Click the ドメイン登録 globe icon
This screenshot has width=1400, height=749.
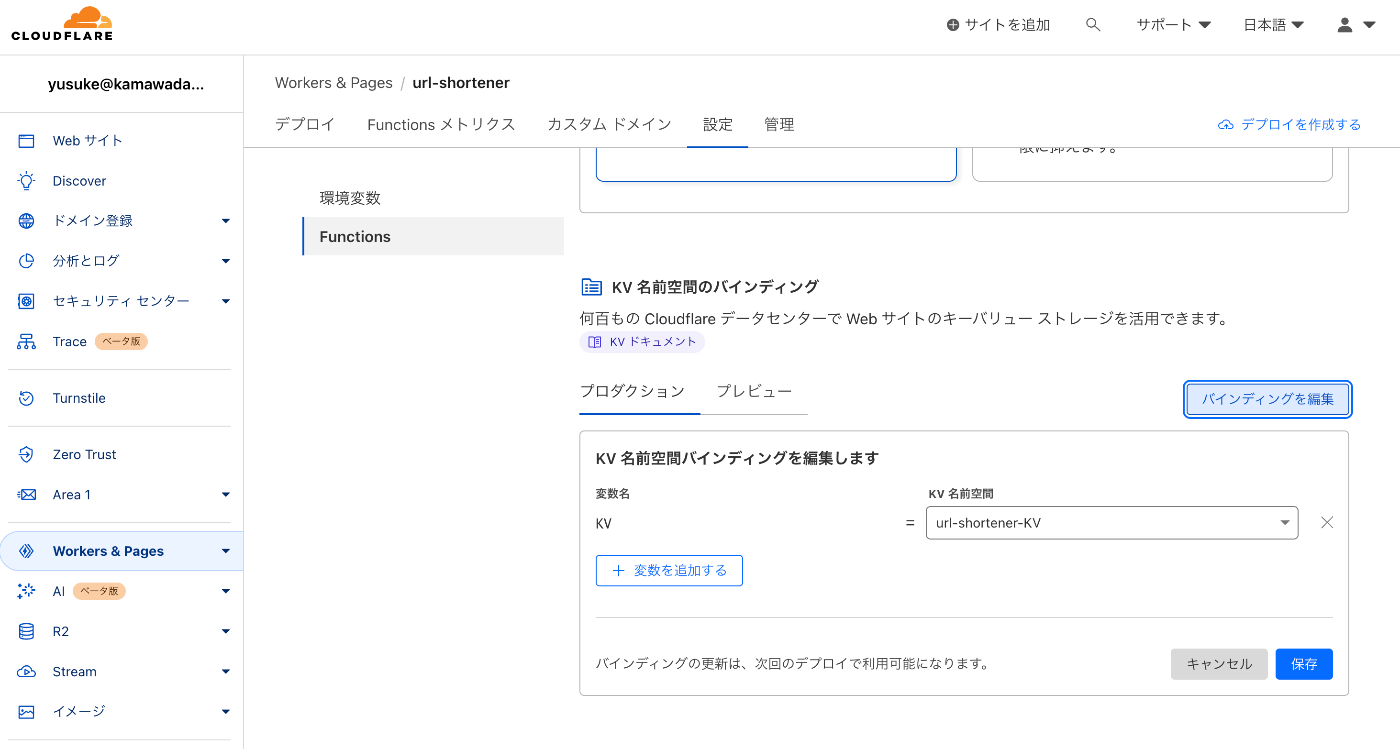tap(27, 221)
